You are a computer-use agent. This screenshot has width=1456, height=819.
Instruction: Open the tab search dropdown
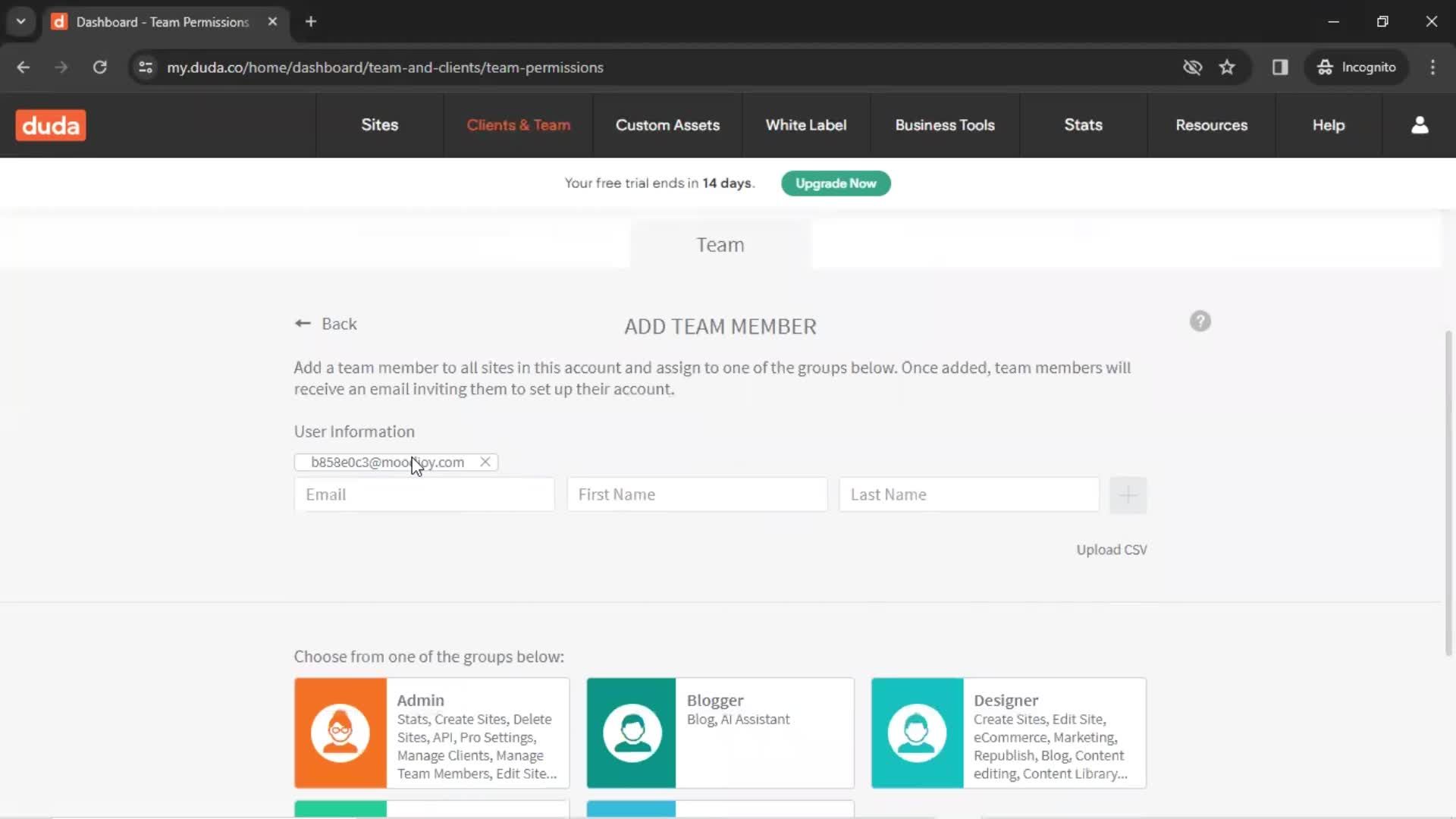click(21, 22)
